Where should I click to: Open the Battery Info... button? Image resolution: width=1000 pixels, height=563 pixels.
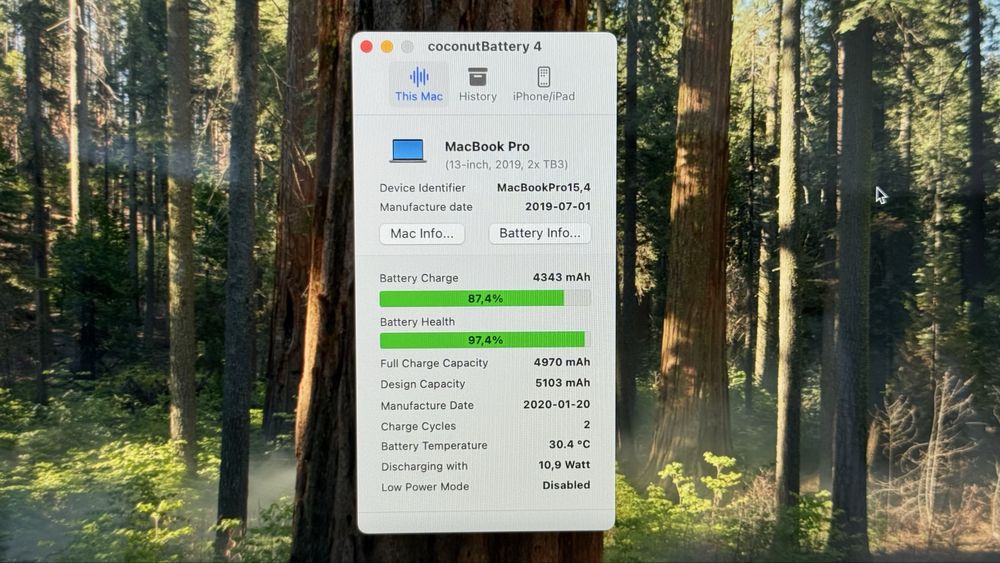click(x=540, y=233)
